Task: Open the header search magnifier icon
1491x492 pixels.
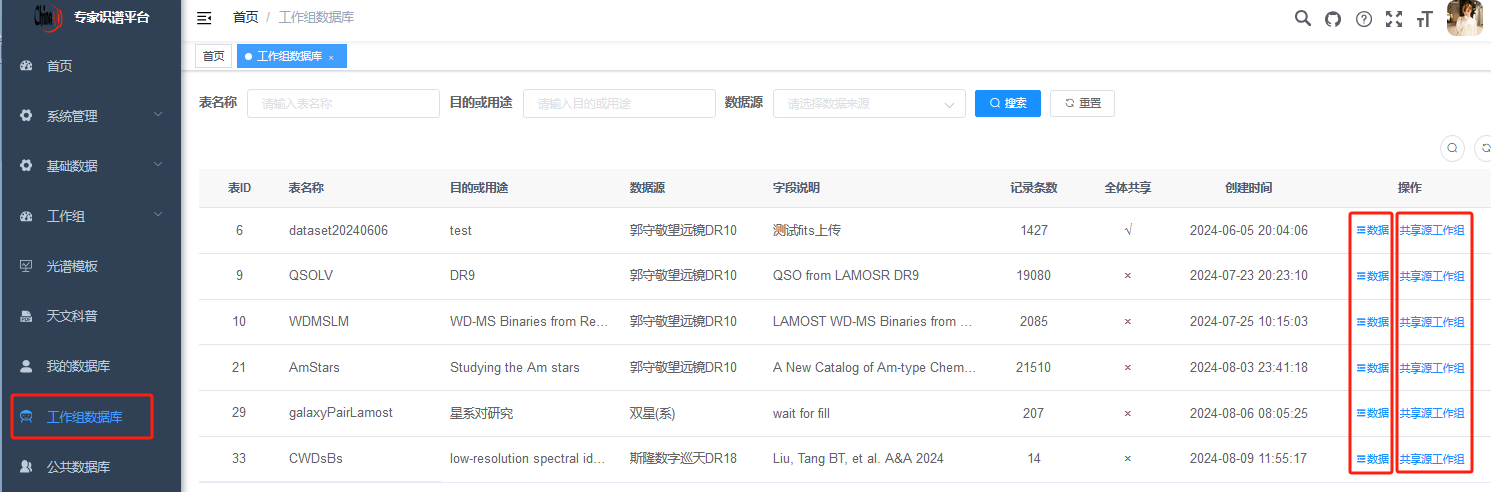Action: [1302, 18]
